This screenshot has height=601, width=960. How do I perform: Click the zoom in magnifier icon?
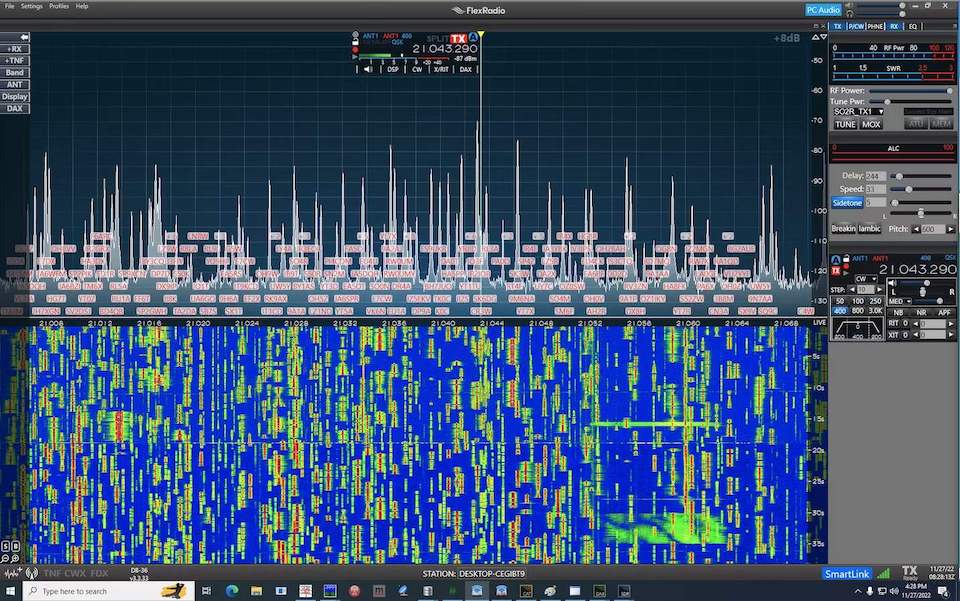click(15, 558)
